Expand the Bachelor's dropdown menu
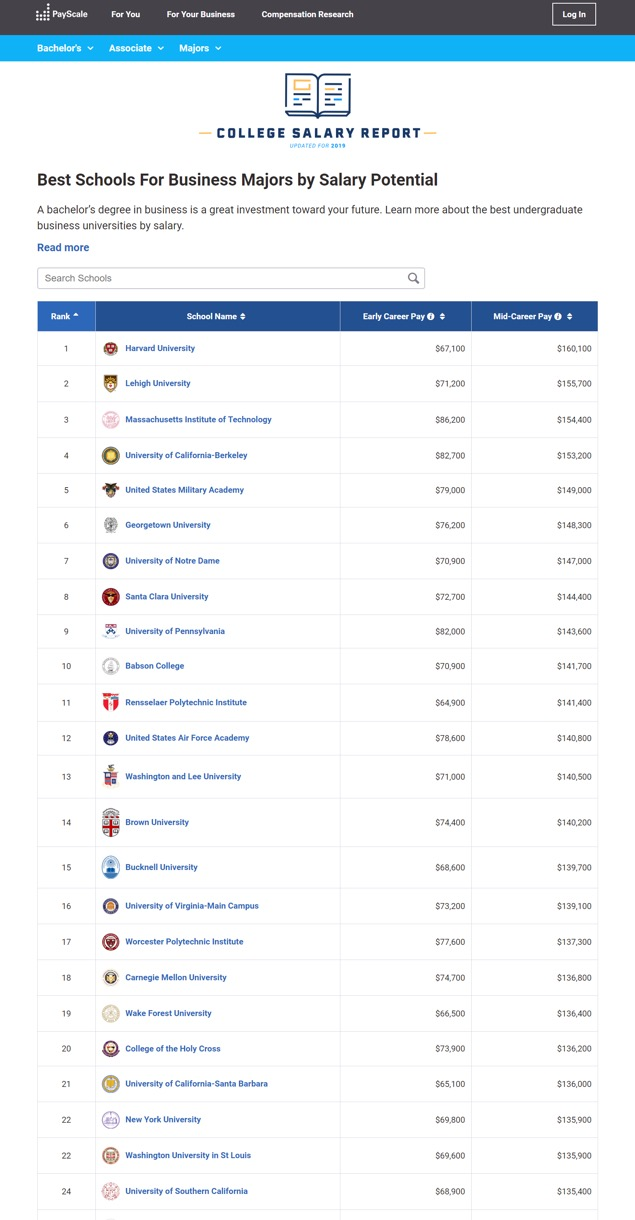The width and height of the screenshot is (635, 1220). point(65,48)
